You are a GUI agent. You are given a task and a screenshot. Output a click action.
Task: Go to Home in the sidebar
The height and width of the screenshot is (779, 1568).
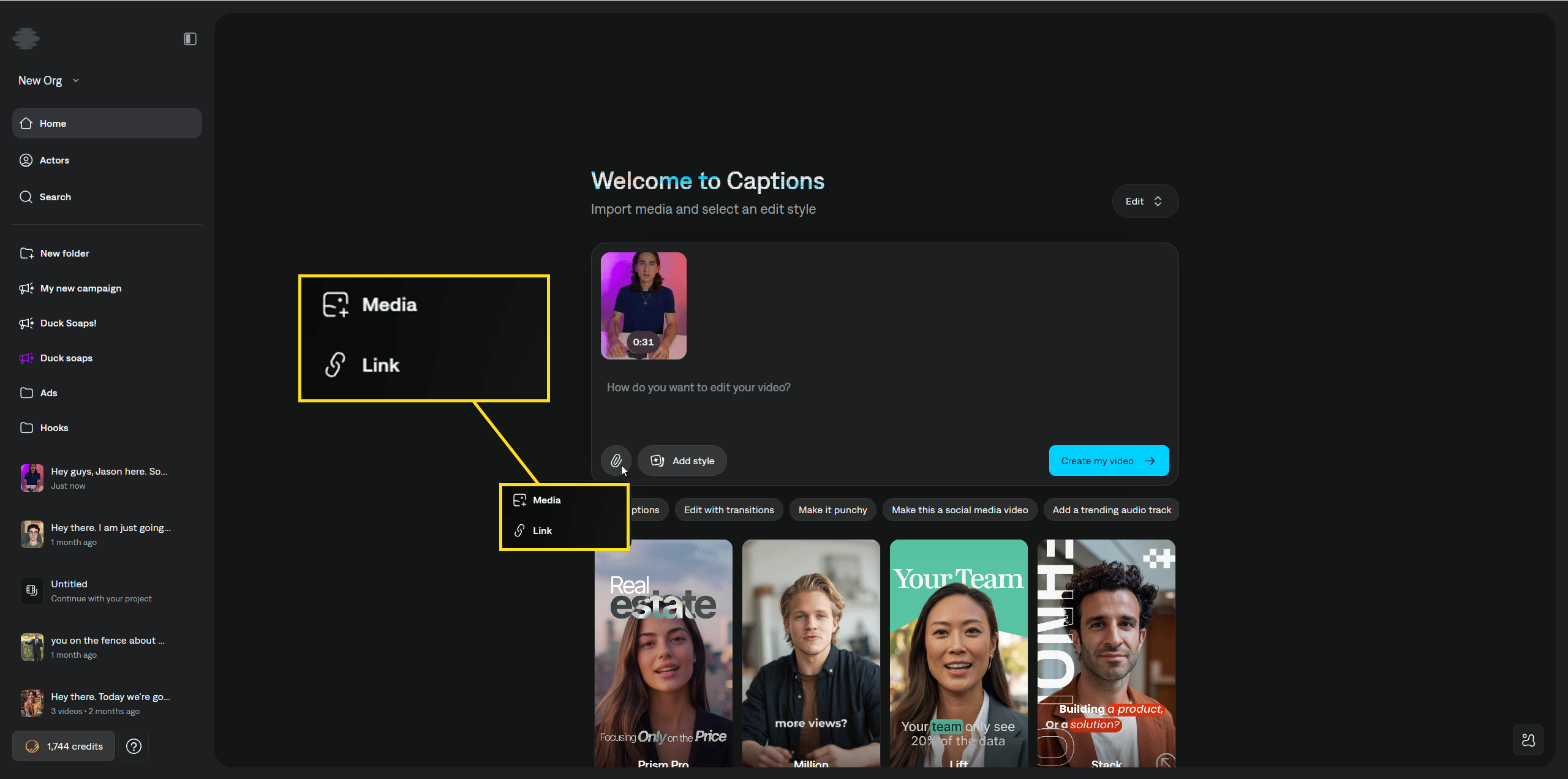coord(107,123)
